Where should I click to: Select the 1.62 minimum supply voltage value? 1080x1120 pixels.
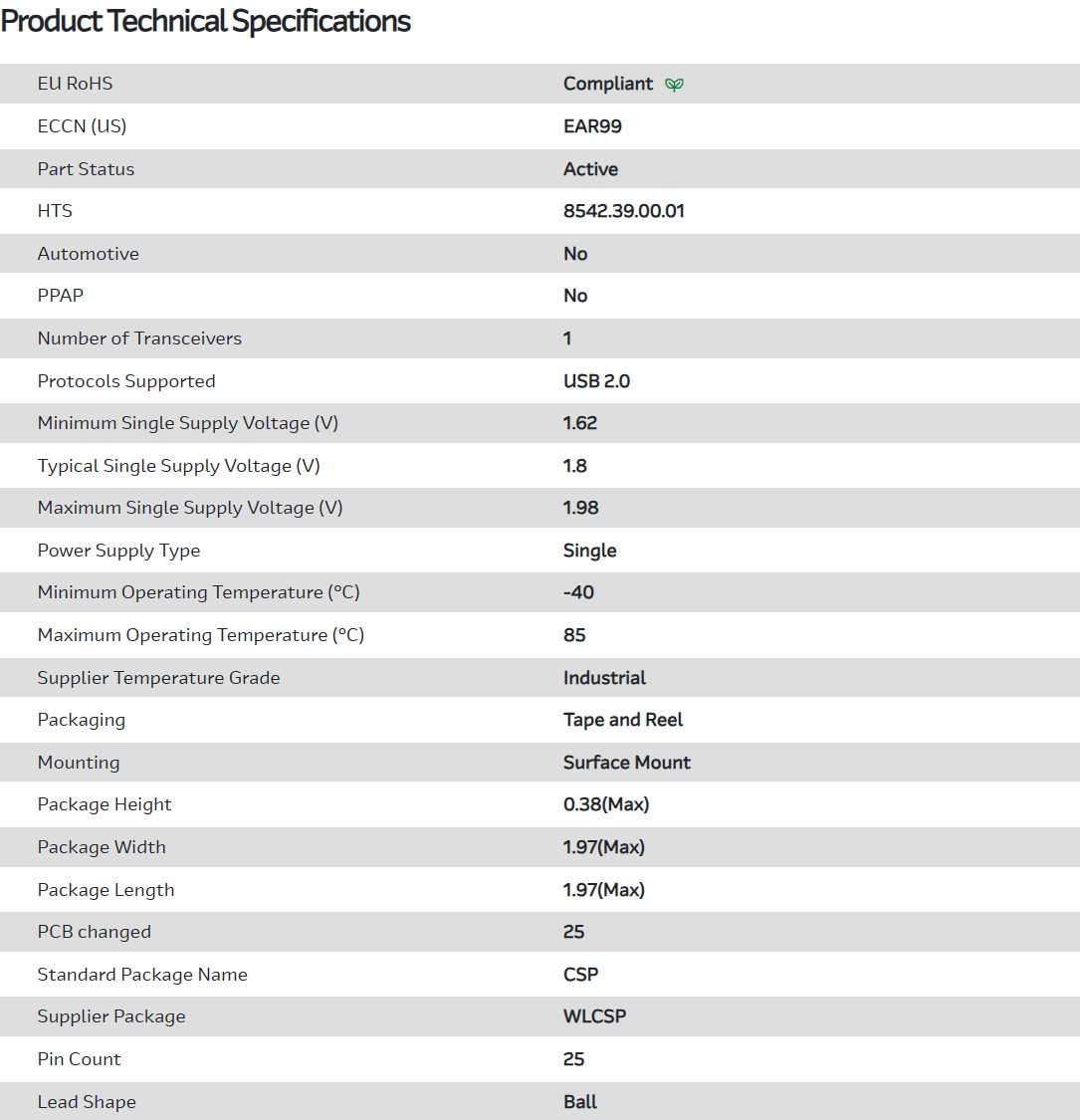[579, 423]
